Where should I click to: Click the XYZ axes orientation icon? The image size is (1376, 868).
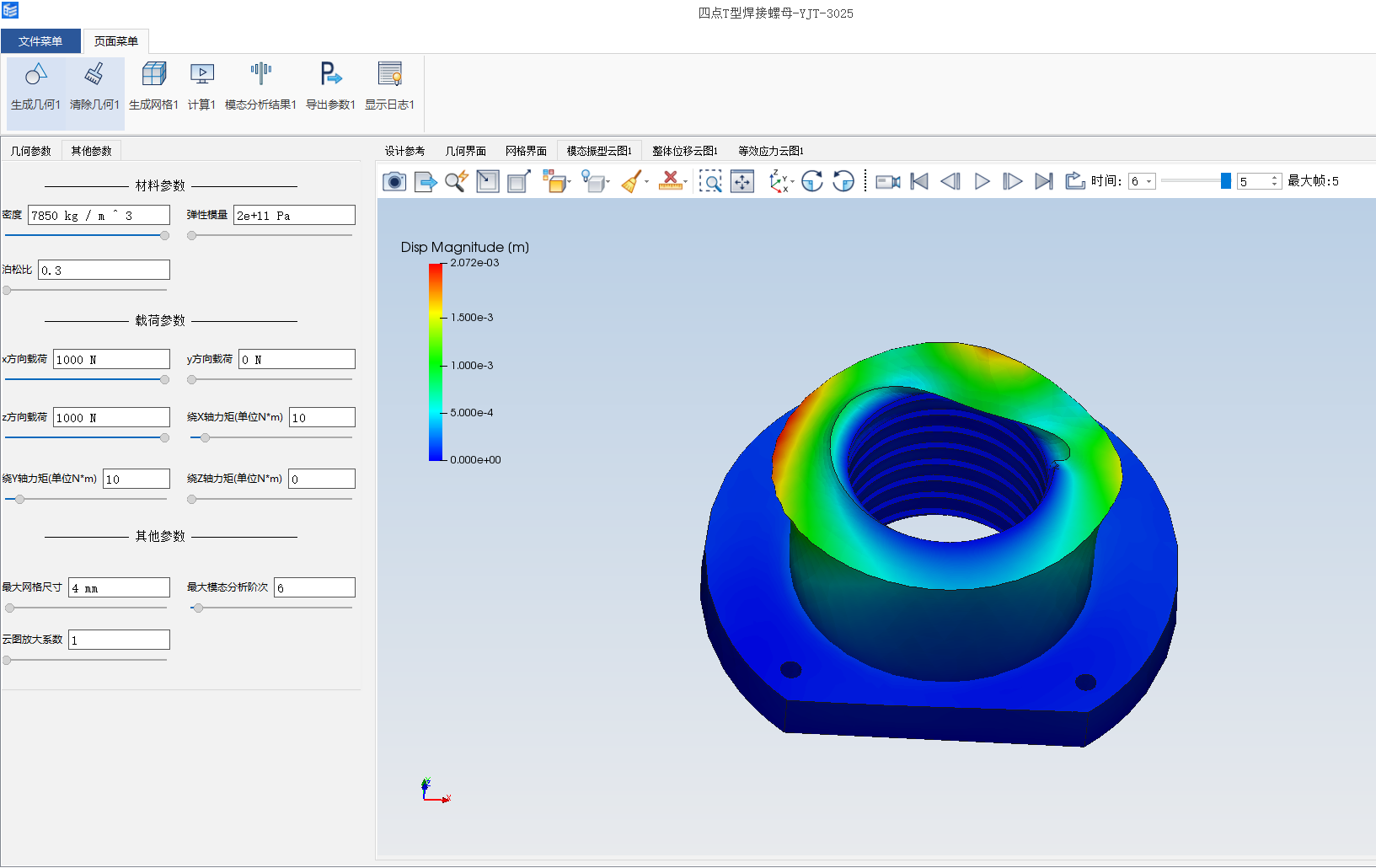[778, 181]
